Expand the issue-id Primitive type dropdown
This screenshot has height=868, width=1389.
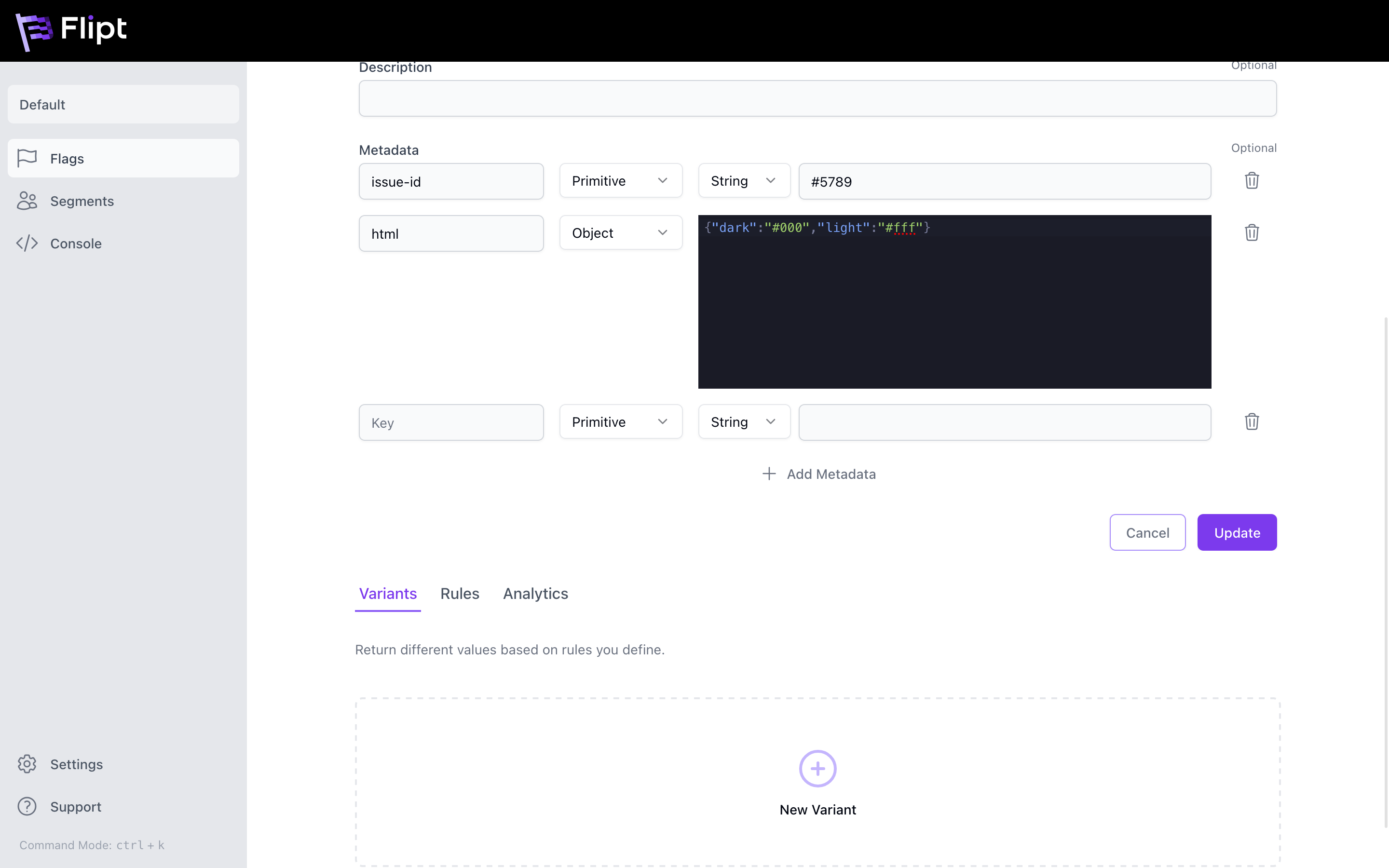[x=620, y=181]
